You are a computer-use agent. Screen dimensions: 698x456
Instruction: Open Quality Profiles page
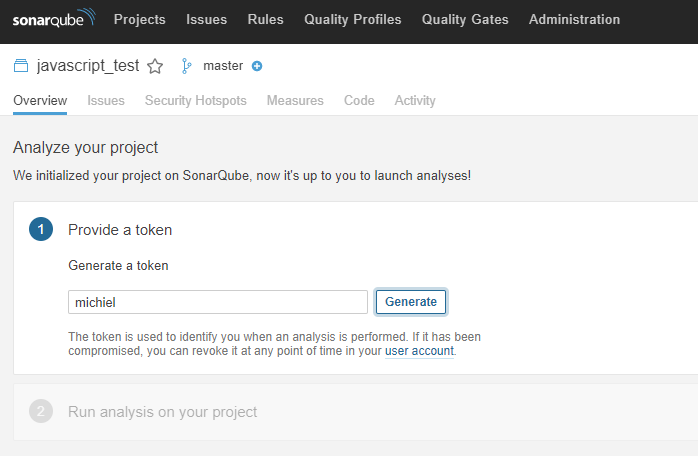(x=353, y=20)
